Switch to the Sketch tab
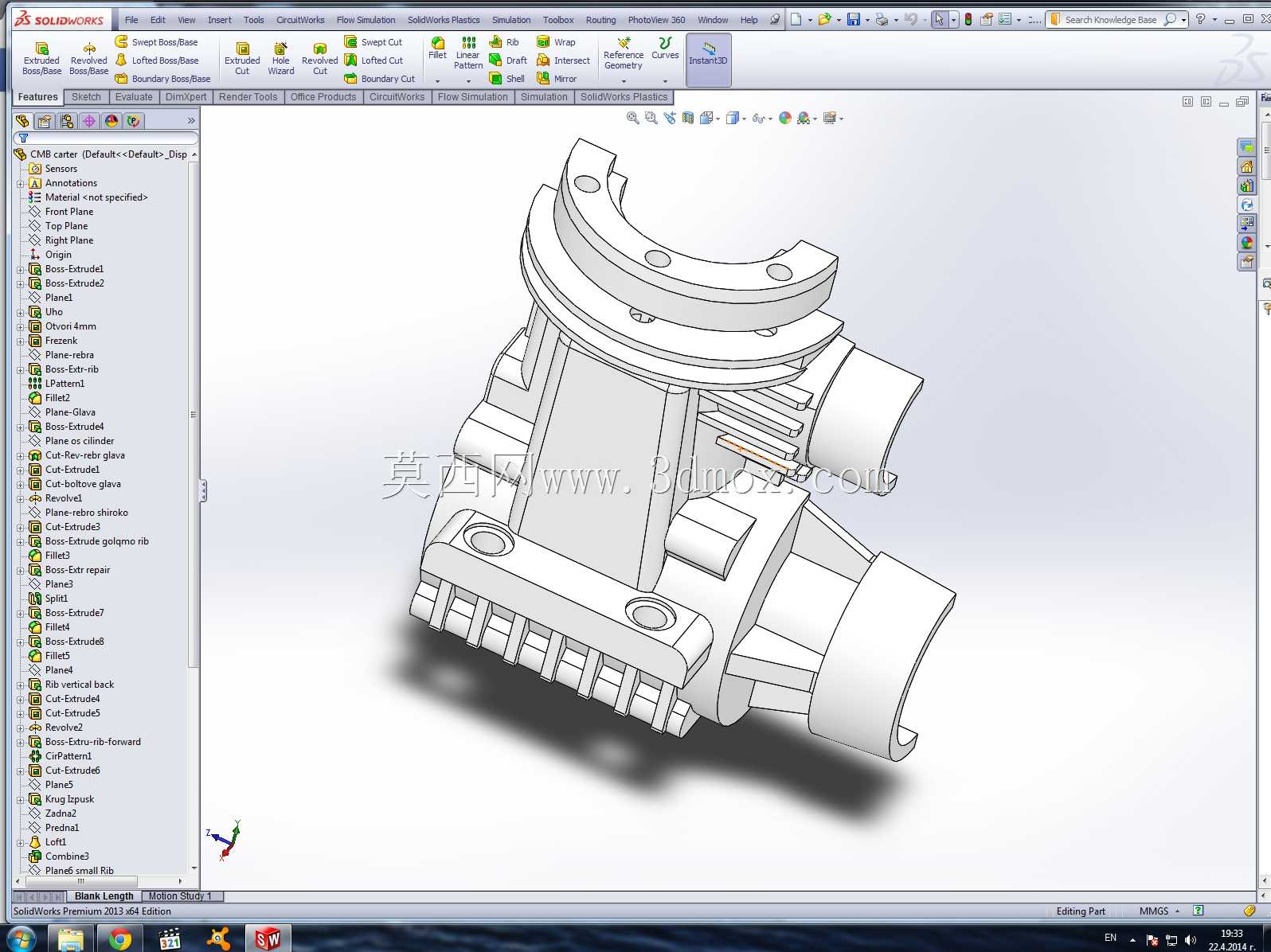 86,97
